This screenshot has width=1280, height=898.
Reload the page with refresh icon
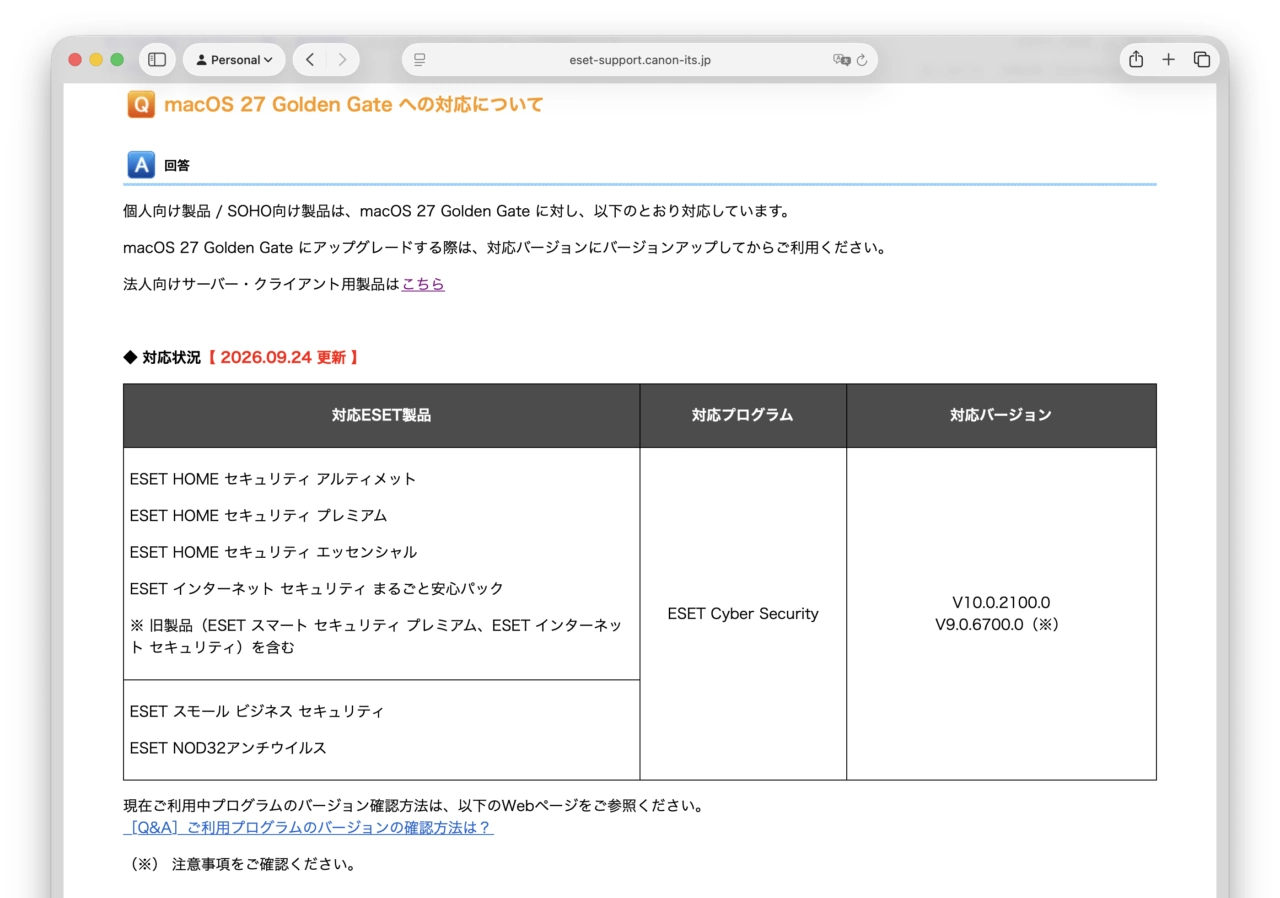(862, 60)
